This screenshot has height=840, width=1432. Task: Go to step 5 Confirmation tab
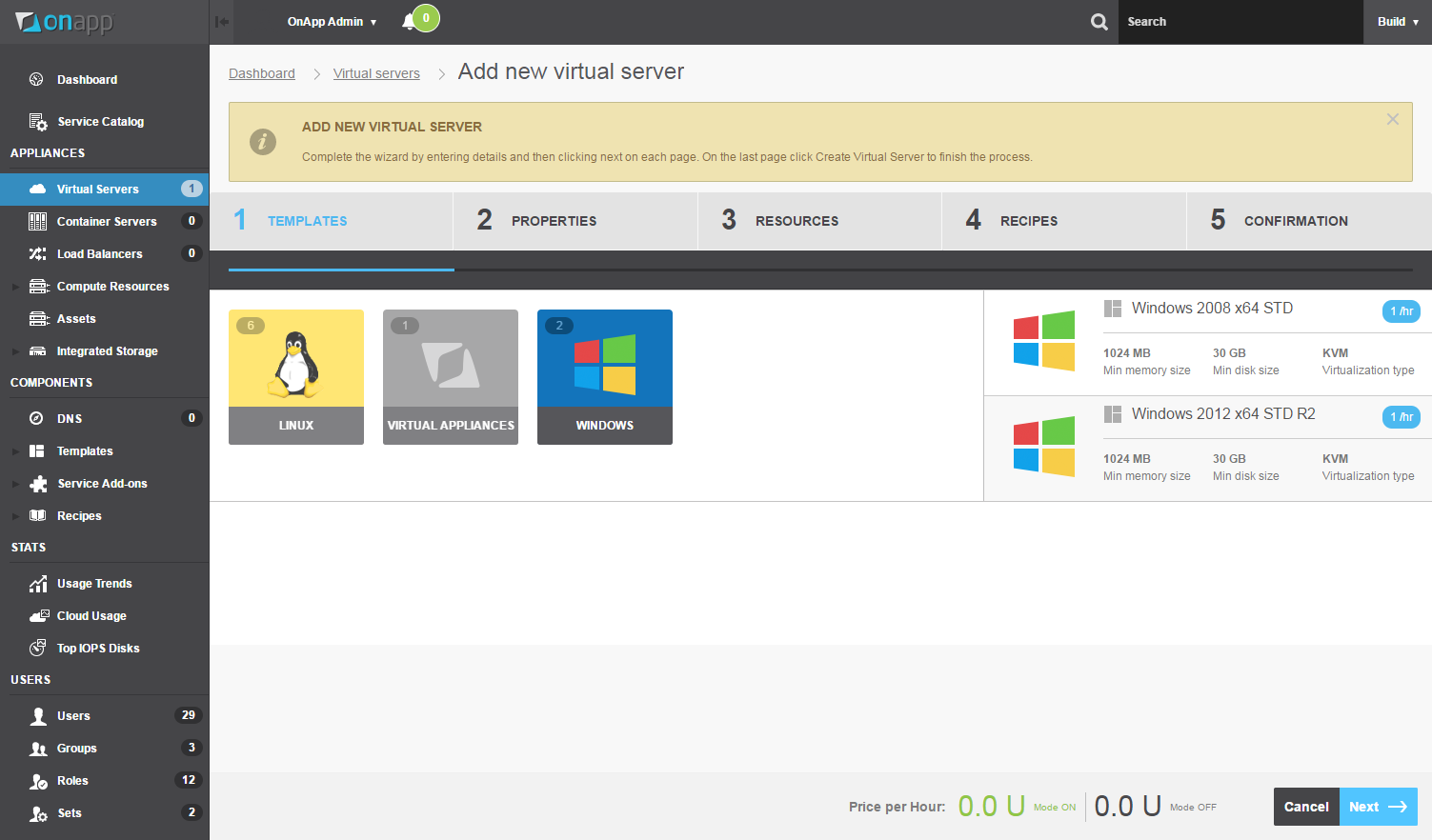[x=1309, y=221]
